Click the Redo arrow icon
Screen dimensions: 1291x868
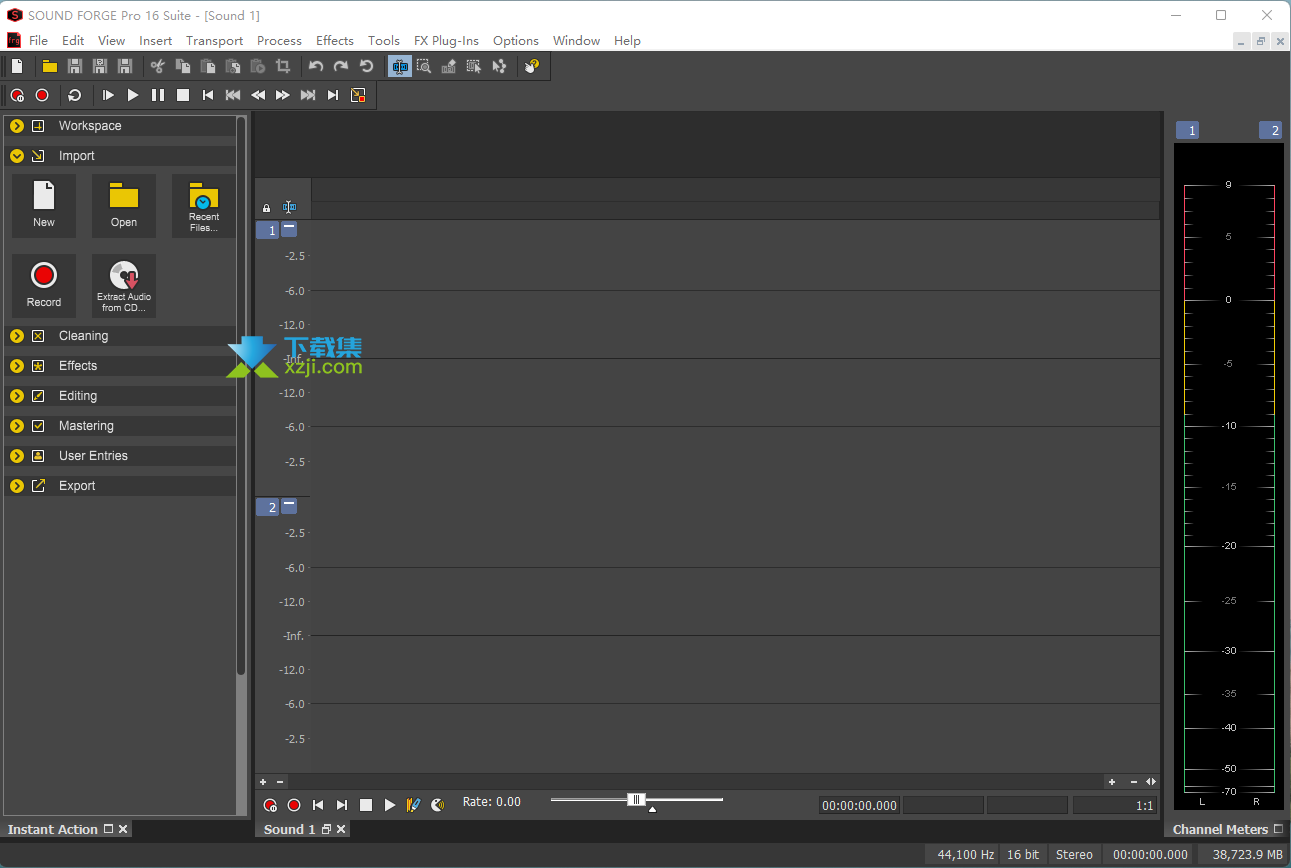coord(341,66)
